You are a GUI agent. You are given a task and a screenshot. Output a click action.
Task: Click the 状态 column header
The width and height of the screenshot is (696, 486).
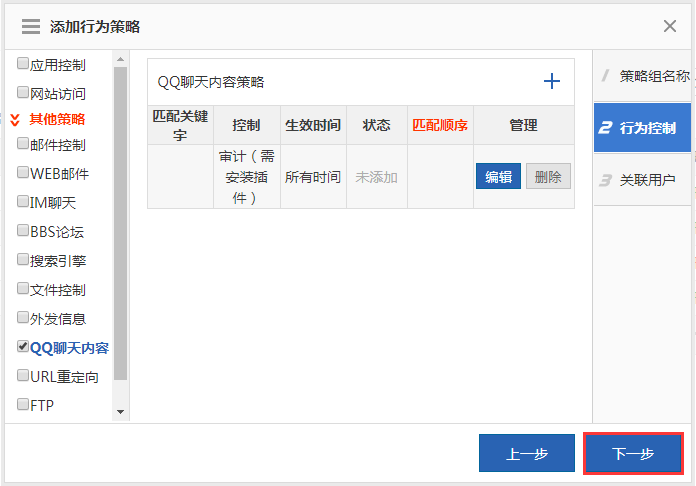pos(377,126)
